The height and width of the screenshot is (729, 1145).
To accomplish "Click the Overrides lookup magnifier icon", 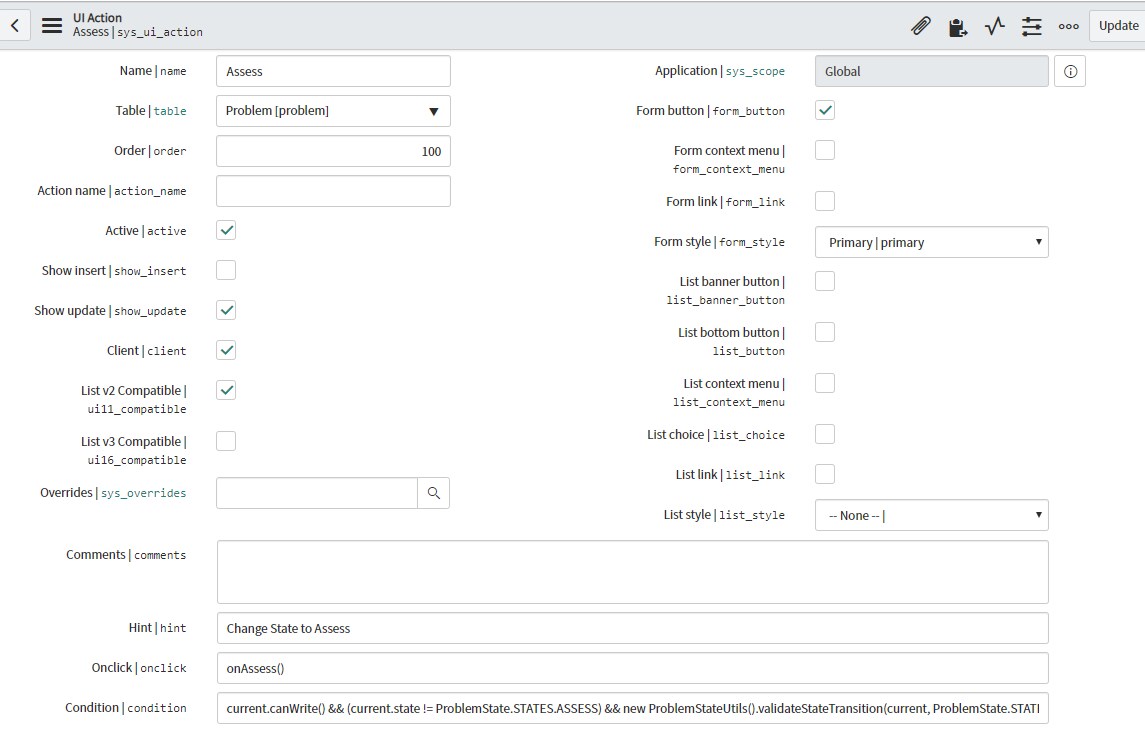I will (433, 493).
